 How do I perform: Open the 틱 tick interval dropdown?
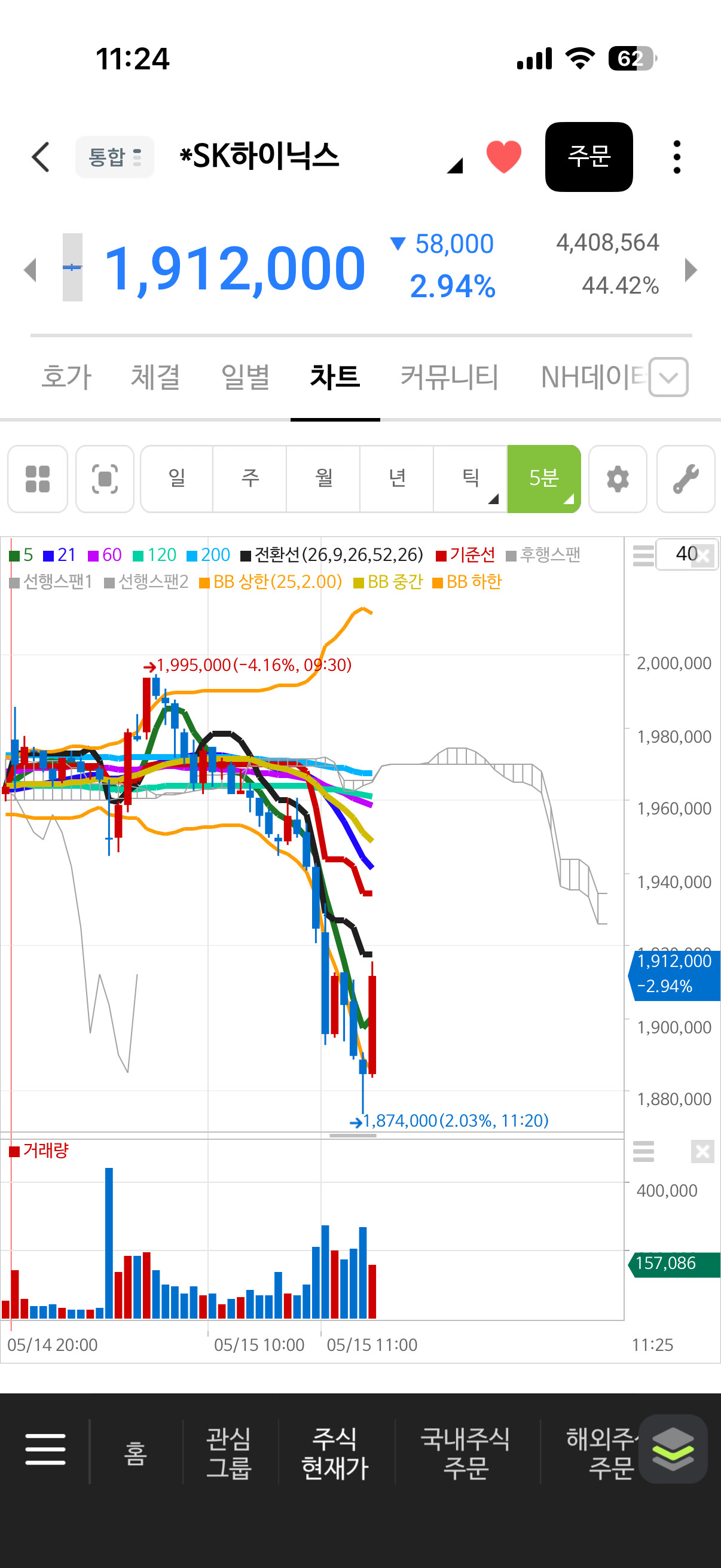click(x=471, y=479)
